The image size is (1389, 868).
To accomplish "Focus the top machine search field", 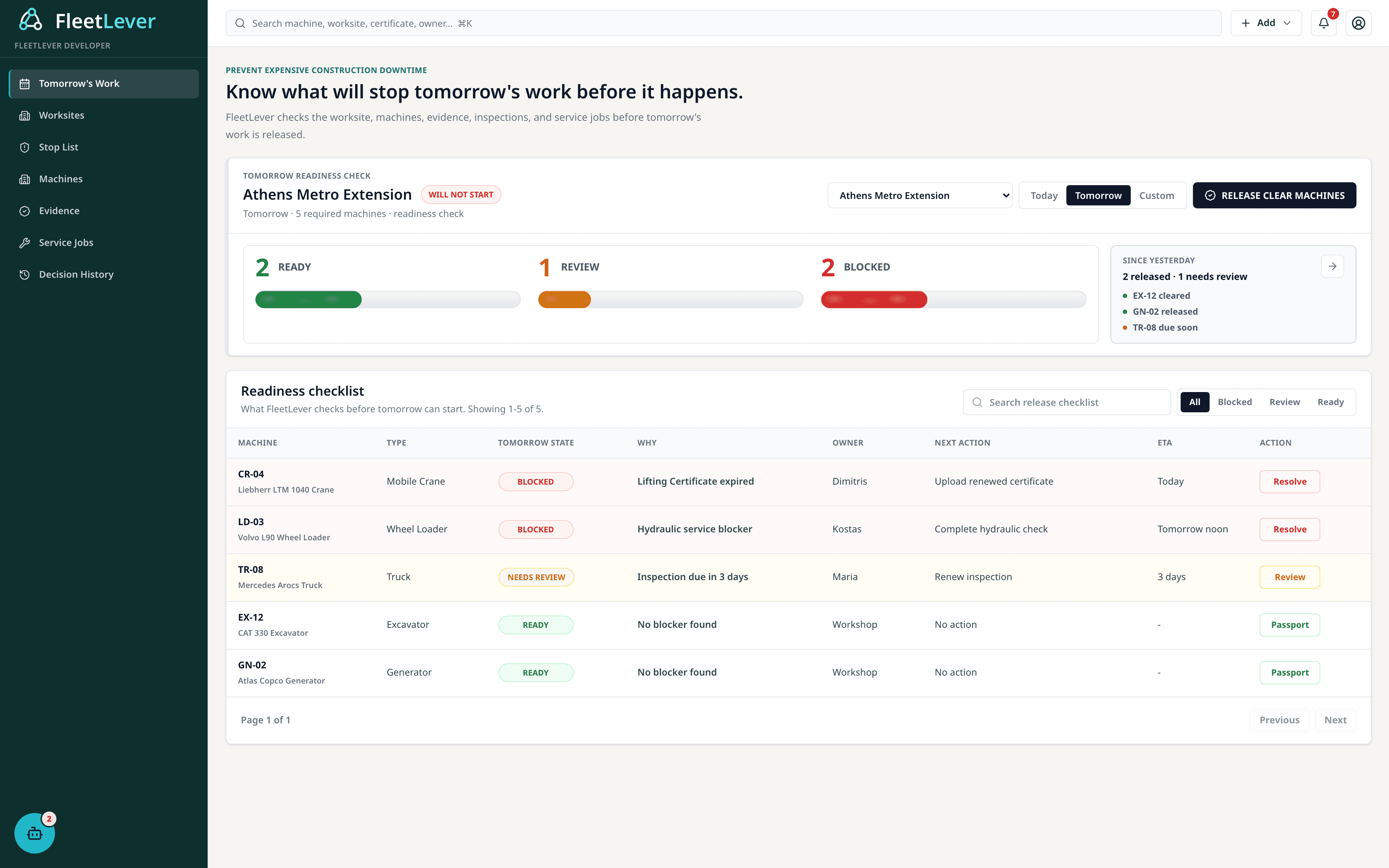I will (723, 23).
